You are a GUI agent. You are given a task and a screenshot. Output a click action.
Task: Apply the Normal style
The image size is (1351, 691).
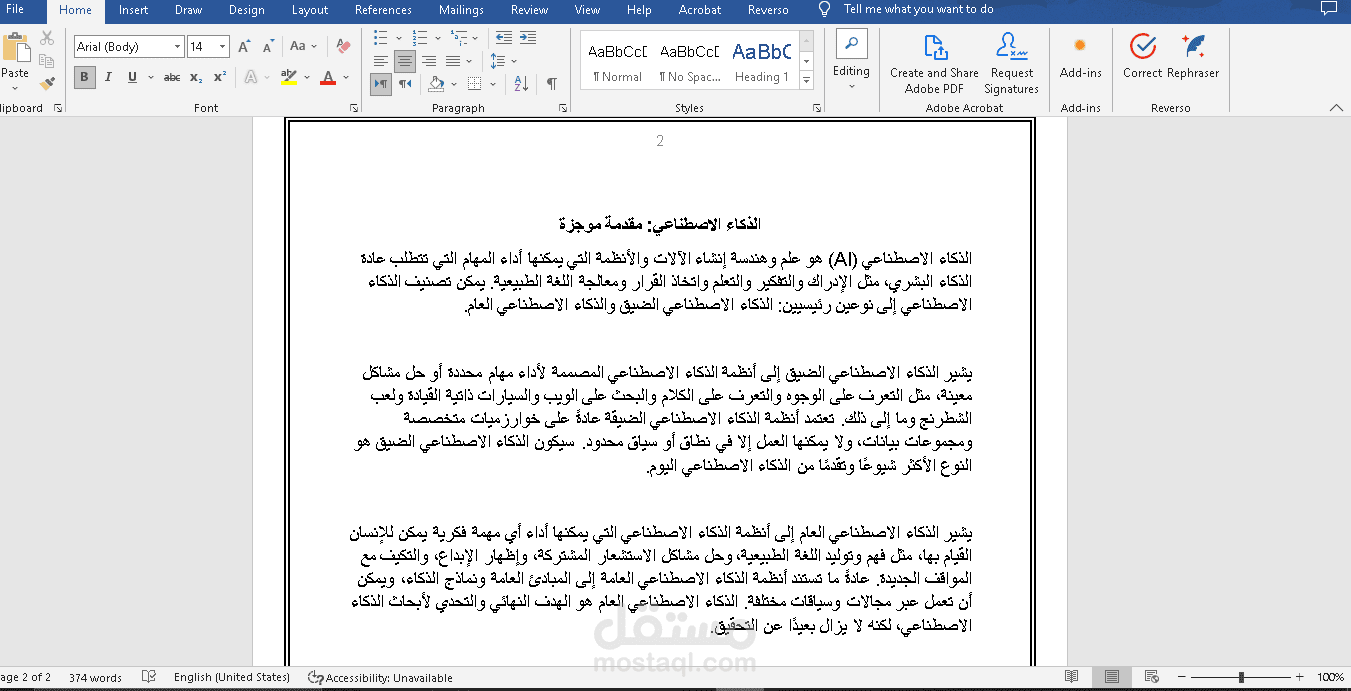[x=617, y=62]
